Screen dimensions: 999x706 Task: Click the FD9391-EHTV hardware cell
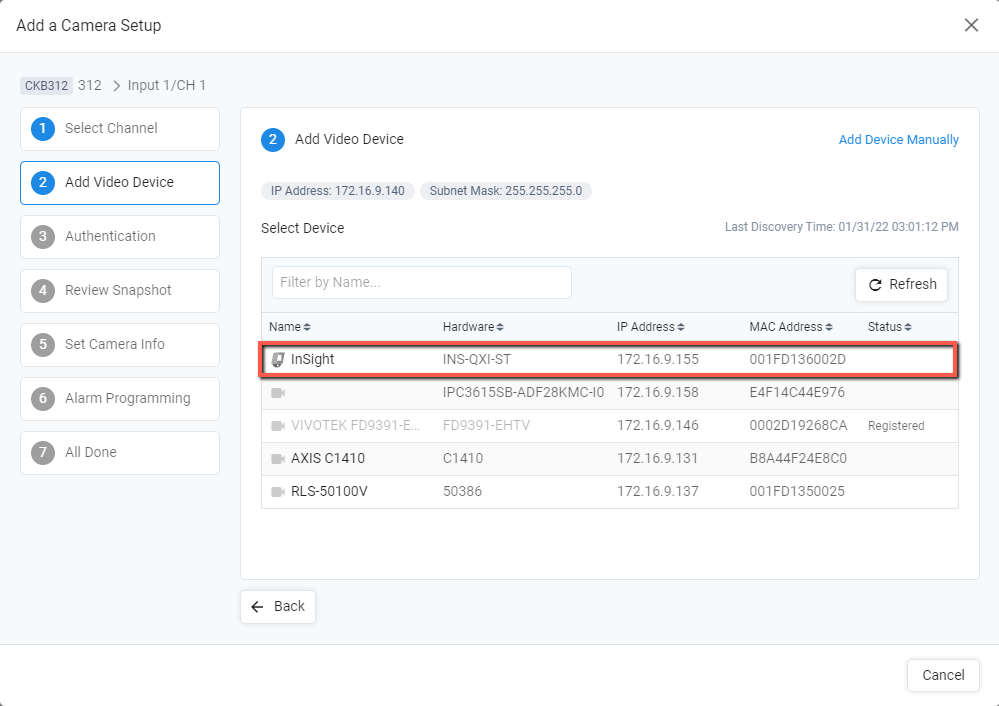pyautogui.click(x=486, y=426)
